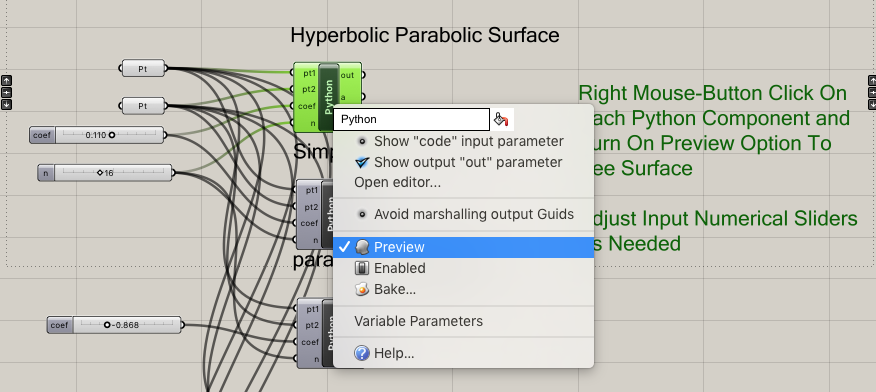
Task: Click the Preview head icon in menu
Action: pyautogui.click(x=362, y=247)
